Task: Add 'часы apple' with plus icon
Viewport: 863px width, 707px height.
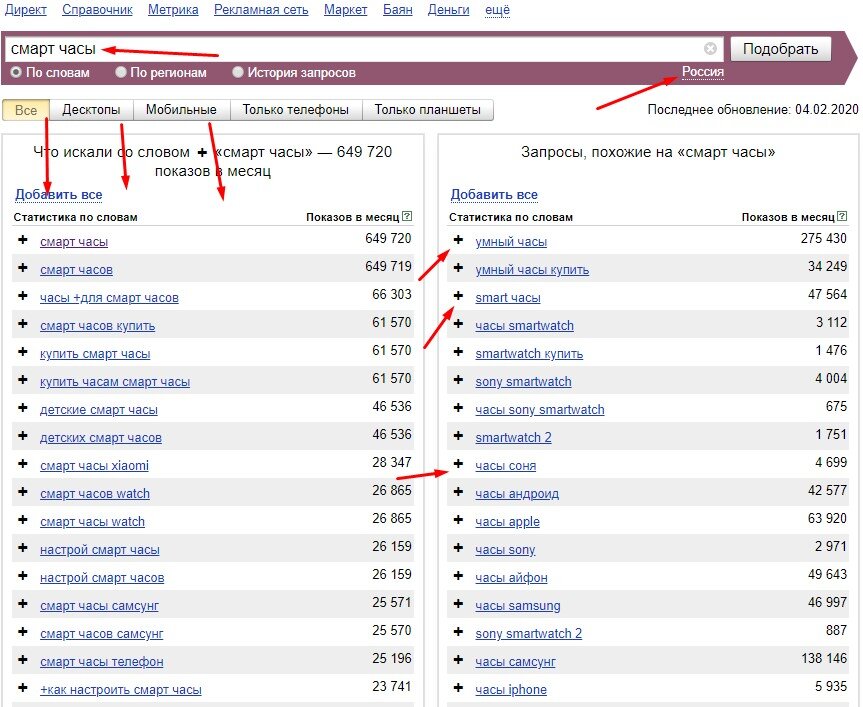Action: point(458,520)
